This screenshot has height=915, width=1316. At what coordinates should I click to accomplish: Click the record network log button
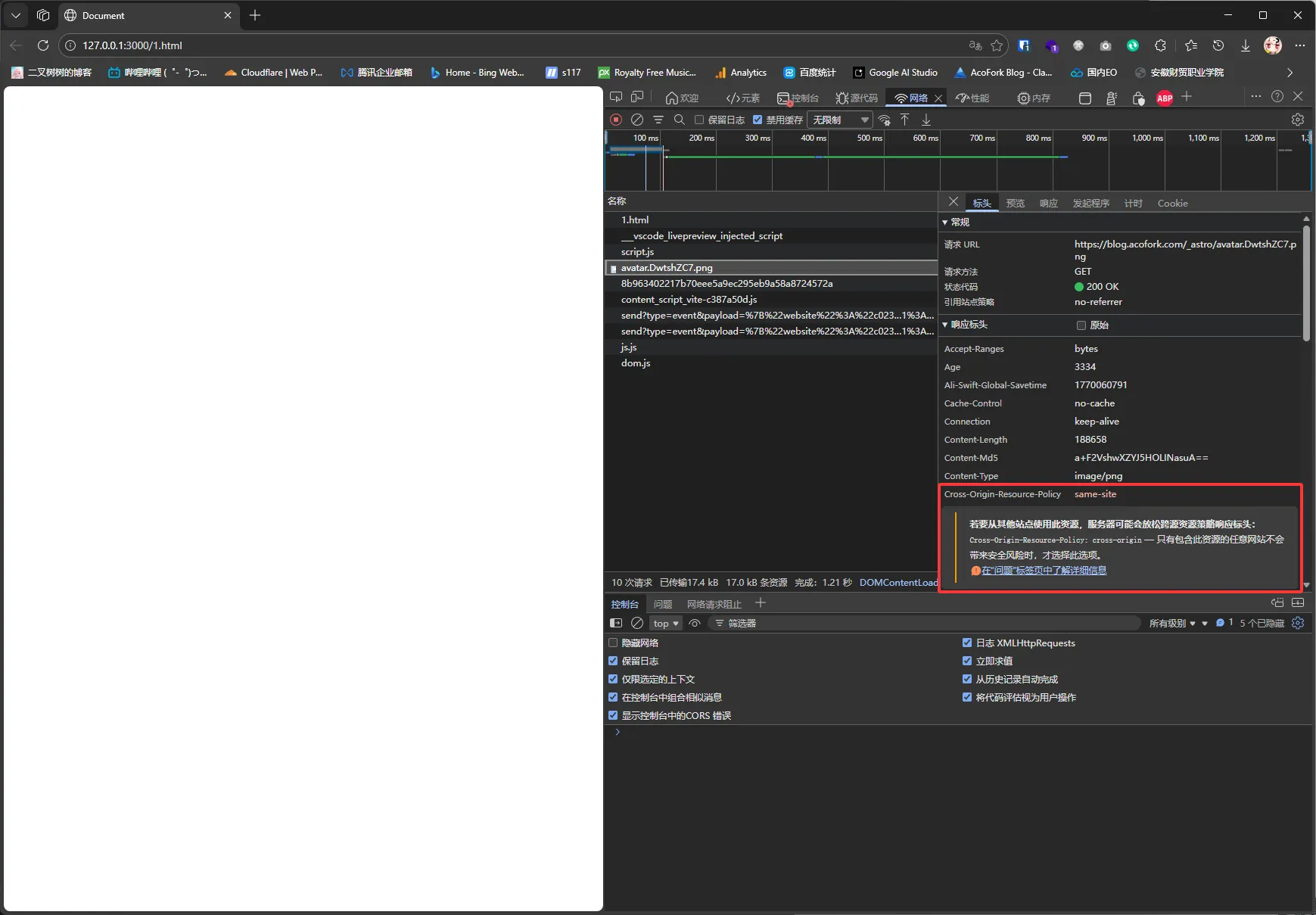(616, 120)
